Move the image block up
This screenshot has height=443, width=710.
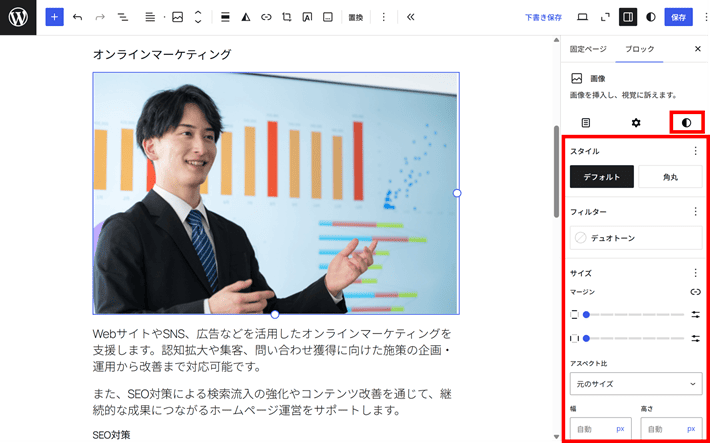pos(198,13)
